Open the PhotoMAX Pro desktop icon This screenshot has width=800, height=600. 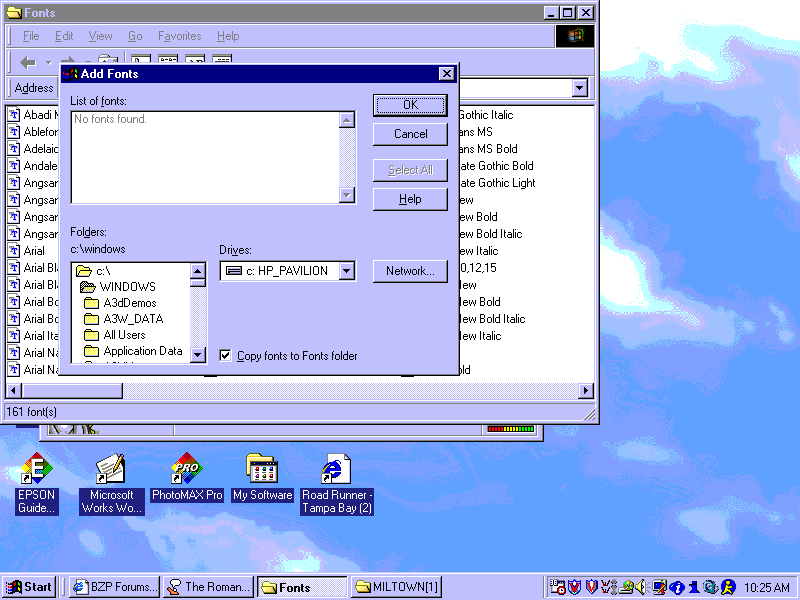(x=187, y=478)
